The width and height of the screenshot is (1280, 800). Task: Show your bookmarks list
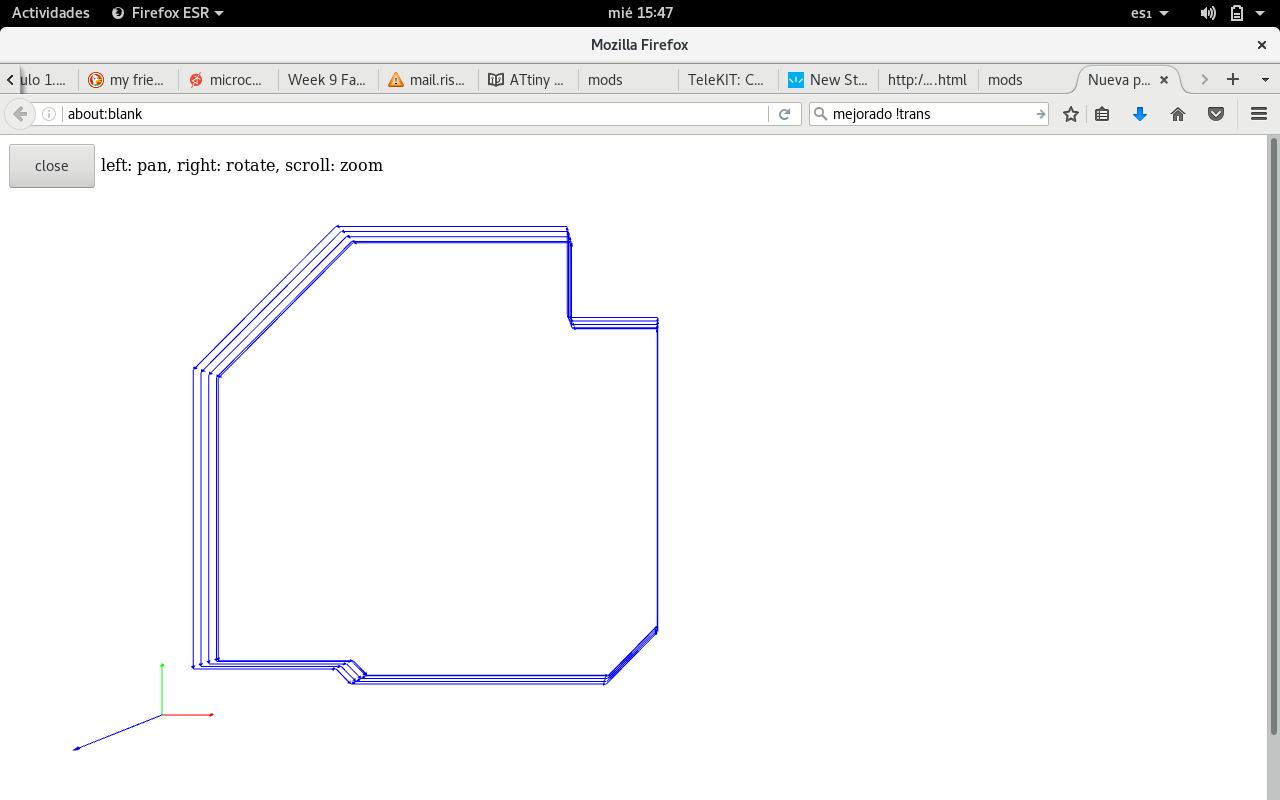tap(1102, 114)
